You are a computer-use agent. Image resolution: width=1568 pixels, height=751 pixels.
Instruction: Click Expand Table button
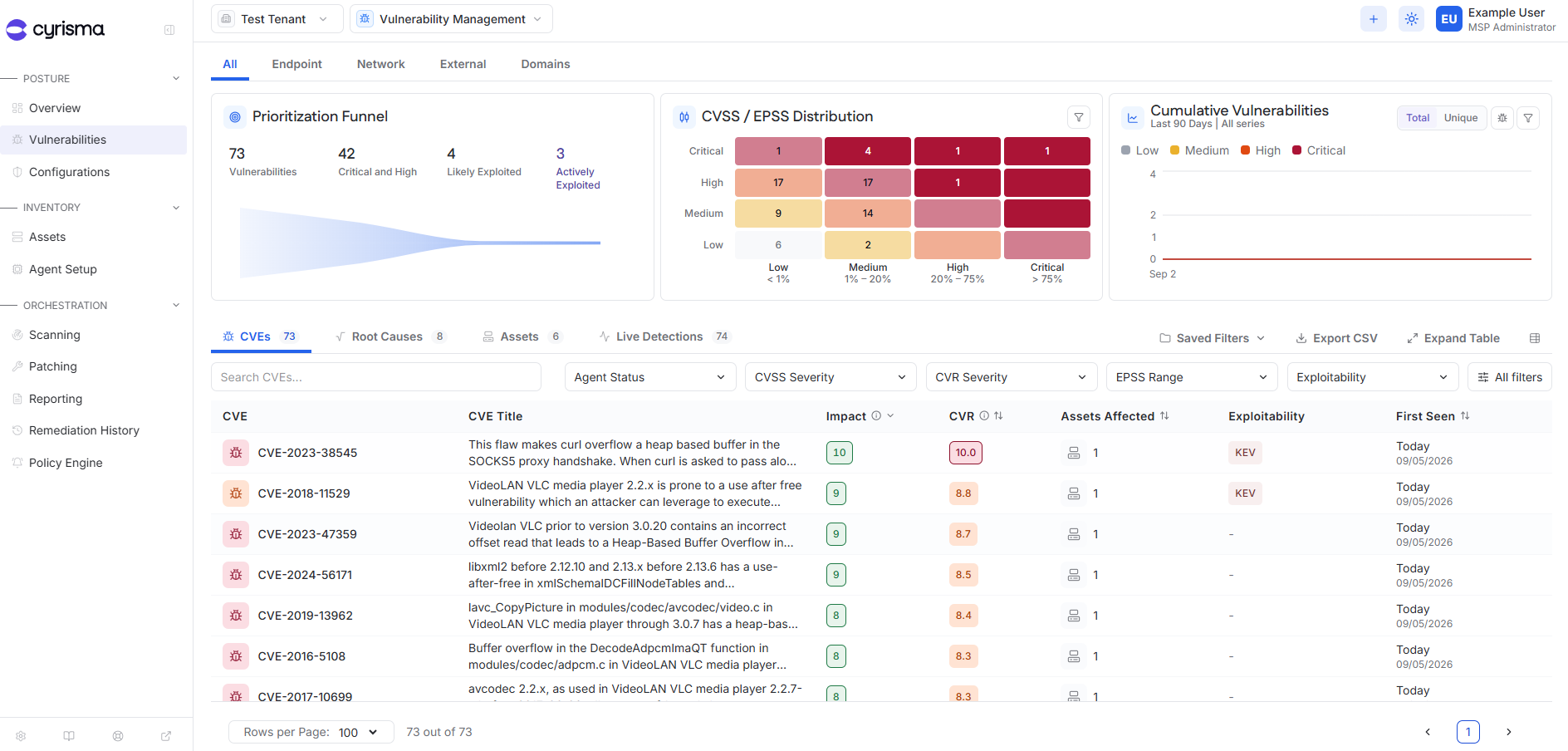(x=1453, y=338)
